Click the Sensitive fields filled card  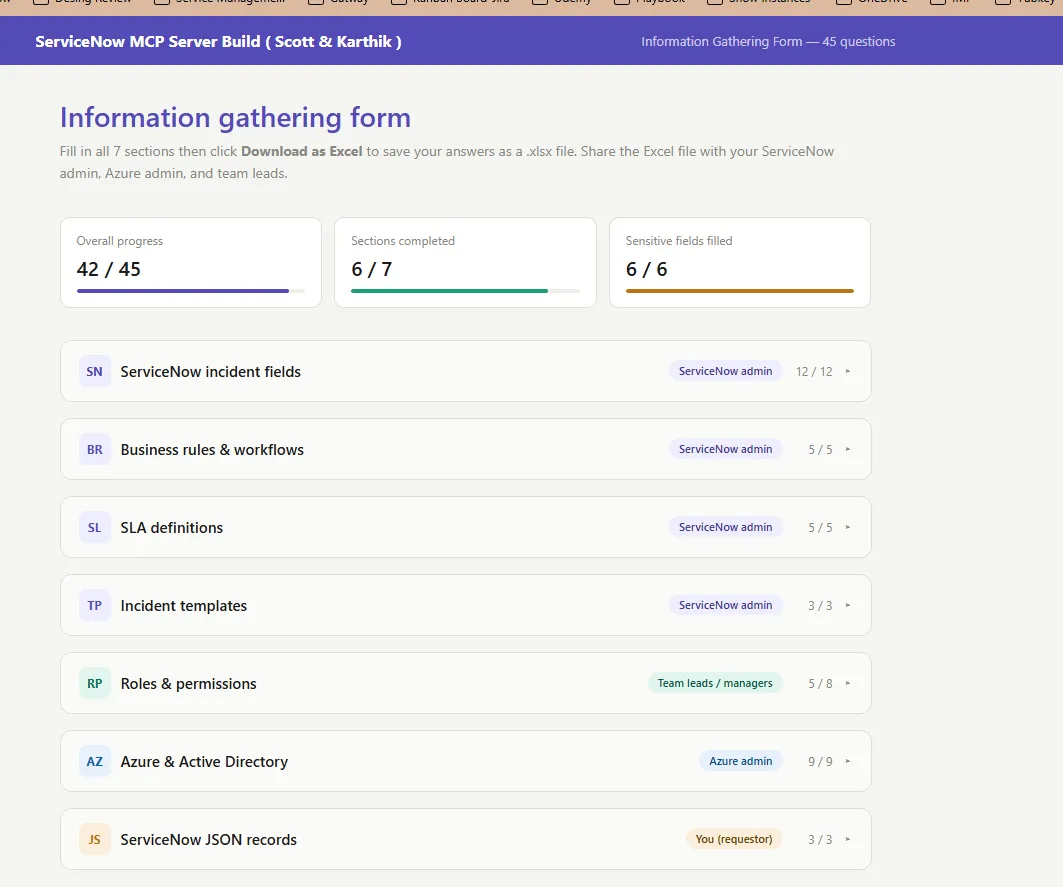tap(740, 262)
